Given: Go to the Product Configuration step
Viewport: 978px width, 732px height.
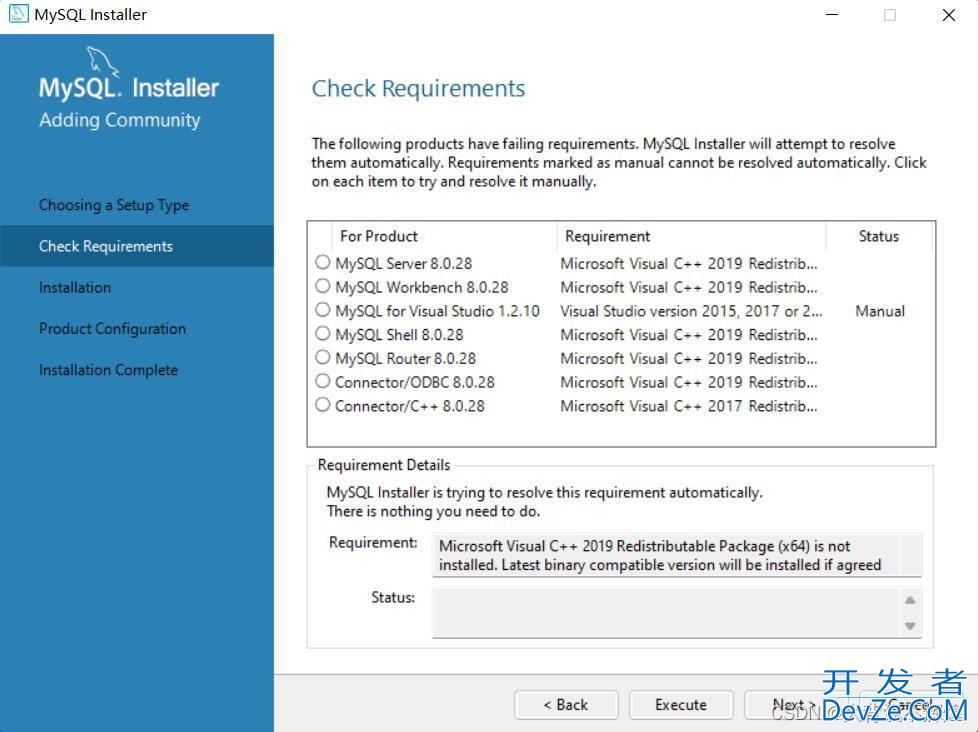Looking at the screenshot, I should [x=112, y=329].
